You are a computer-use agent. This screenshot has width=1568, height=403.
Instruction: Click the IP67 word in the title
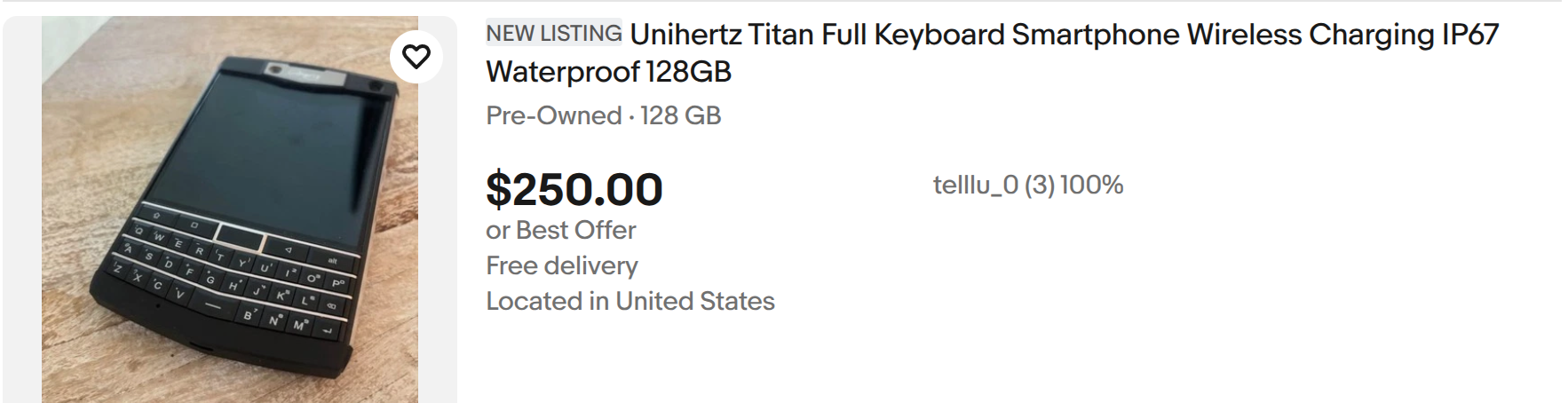(x=1469, y=35)
